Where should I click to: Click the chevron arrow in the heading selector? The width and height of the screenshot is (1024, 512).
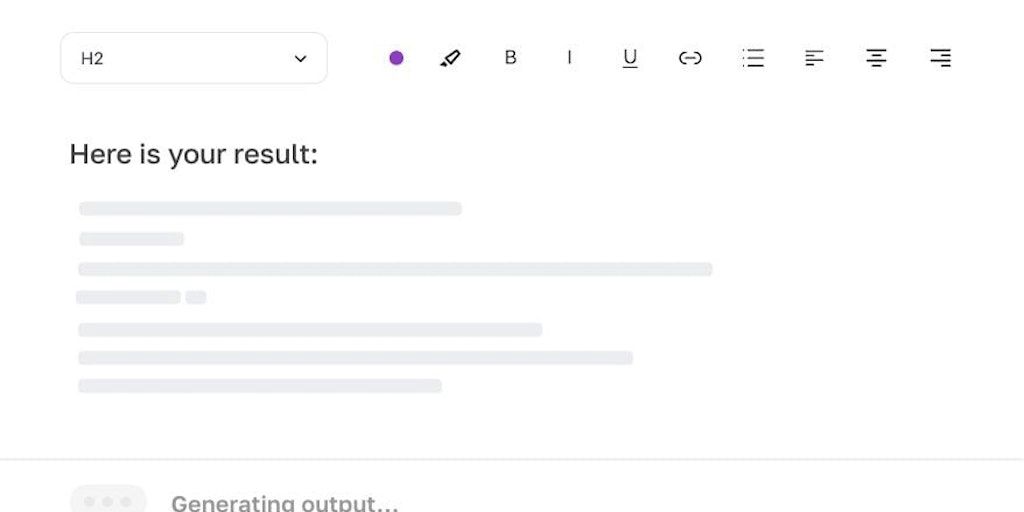(x=300, y=59)
